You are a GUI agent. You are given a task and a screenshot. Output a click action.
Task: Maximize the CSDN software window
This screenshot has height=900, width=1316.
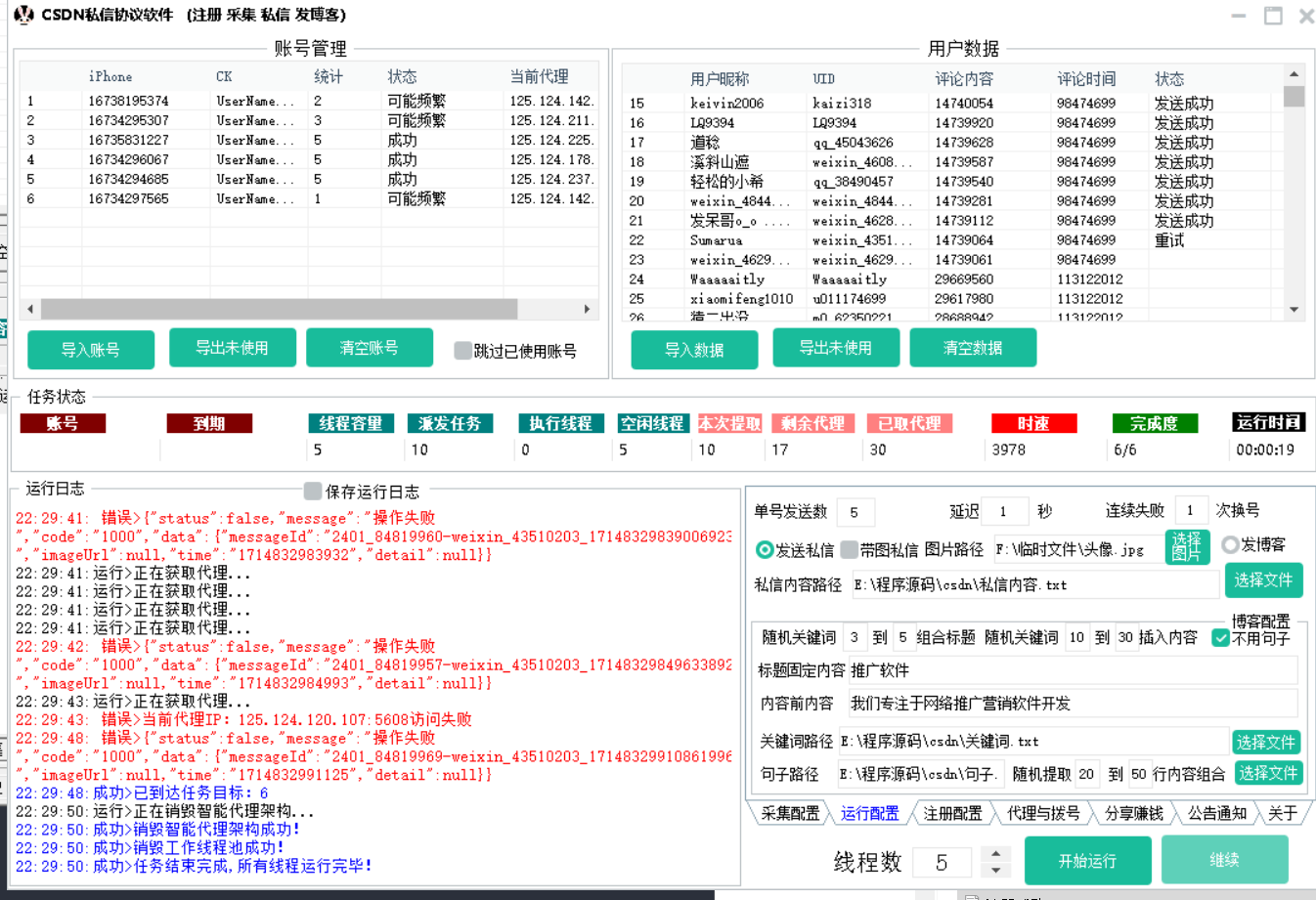pyautogui.click(x=1272, y=16)
